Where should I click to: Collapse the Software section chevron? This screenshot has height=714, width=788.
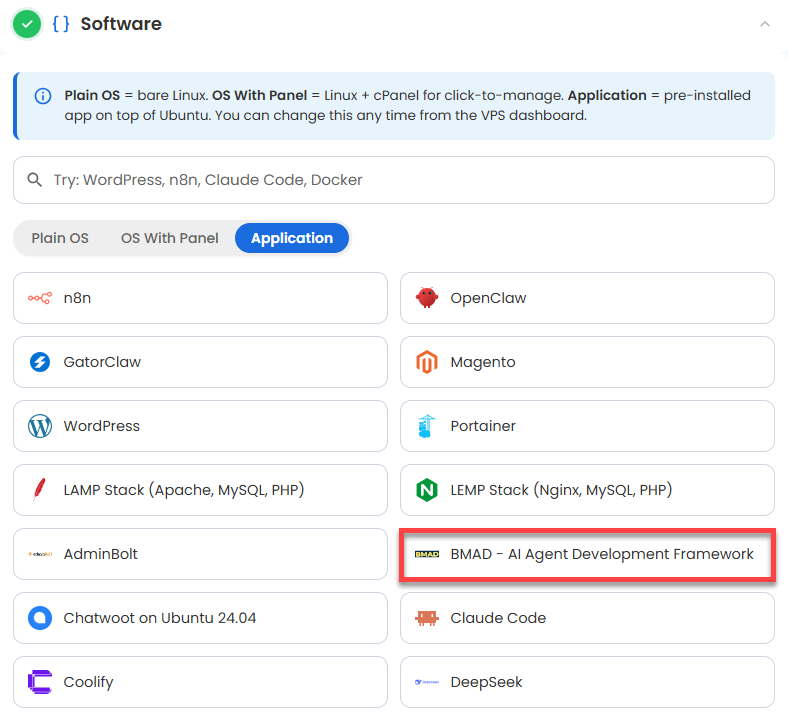pos(764,24)
